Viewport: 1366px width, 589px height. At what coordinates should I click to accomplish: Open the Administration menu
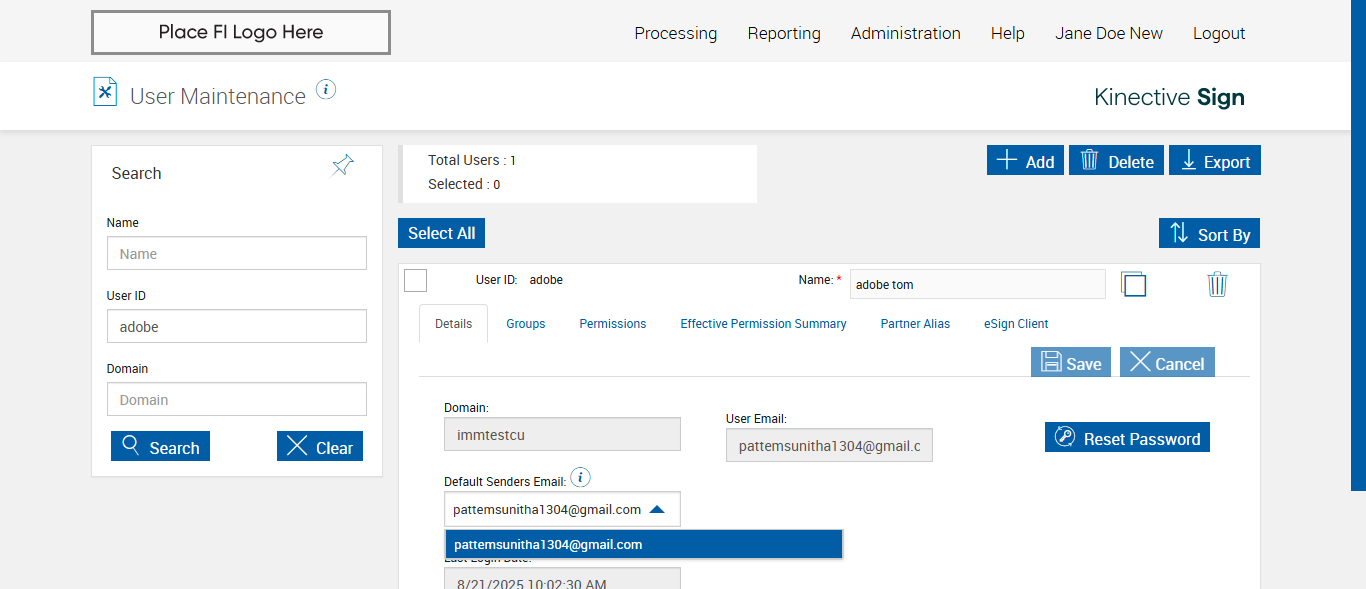[x=905, y=33]
